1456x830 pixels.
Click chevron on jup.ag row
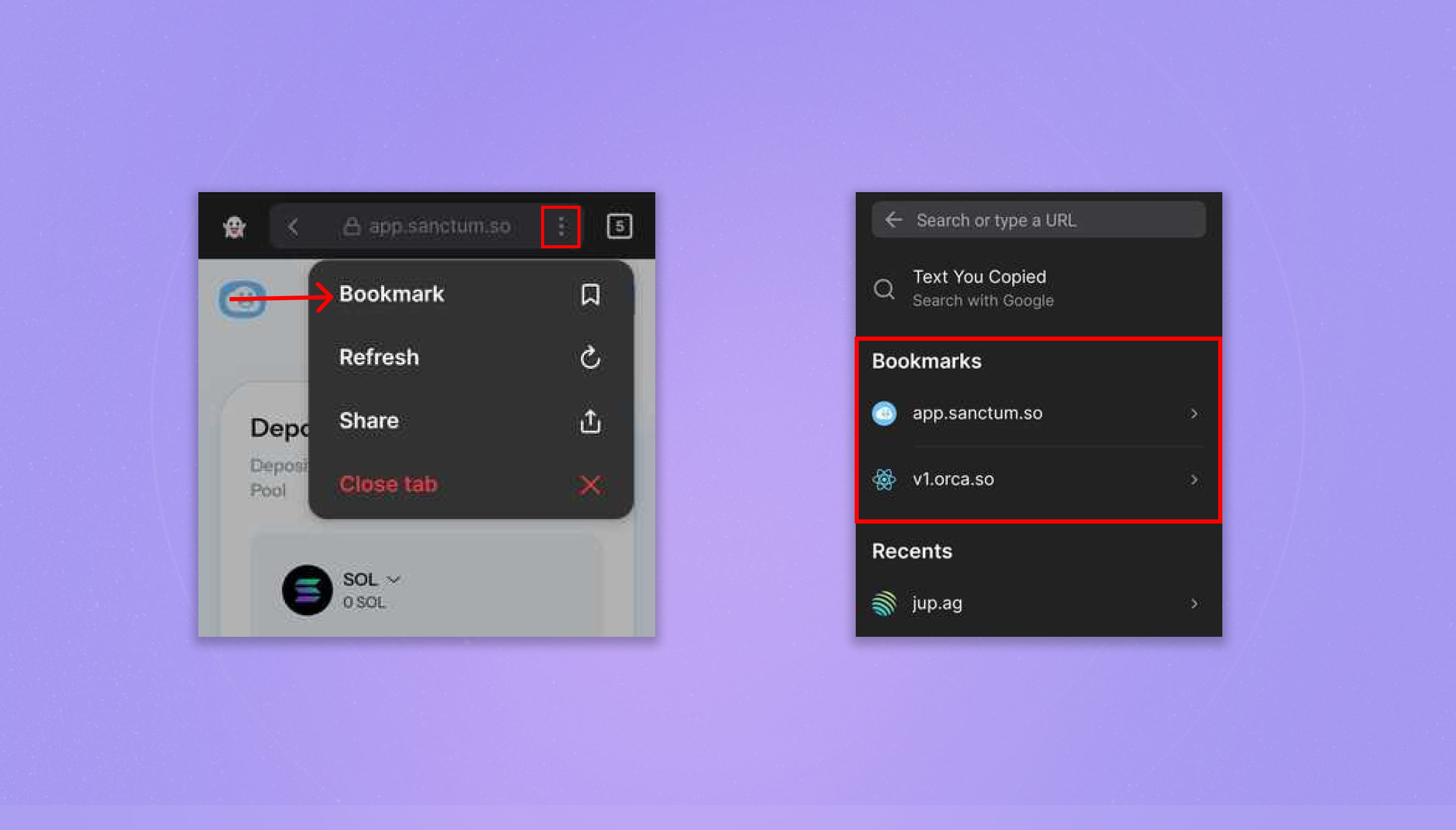(x=1194, y=603)
